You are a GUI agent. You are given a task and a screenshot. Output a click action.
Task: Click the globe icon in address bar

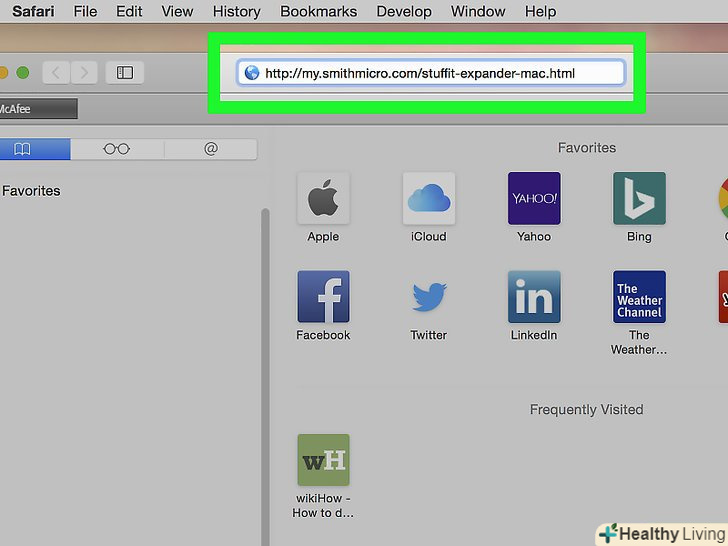coord(252,73)
